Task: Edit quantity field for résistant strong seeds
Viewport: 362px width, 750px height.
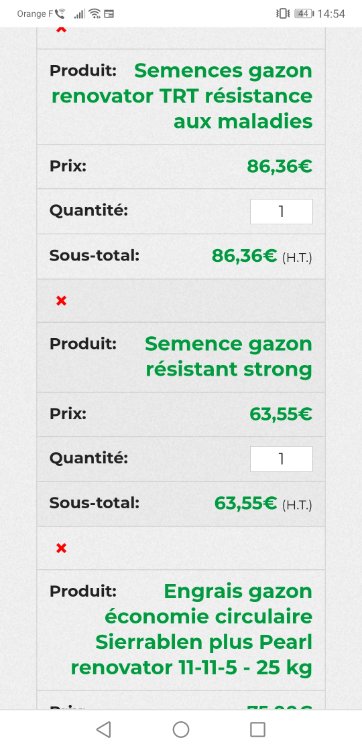Action: [281, 459]
